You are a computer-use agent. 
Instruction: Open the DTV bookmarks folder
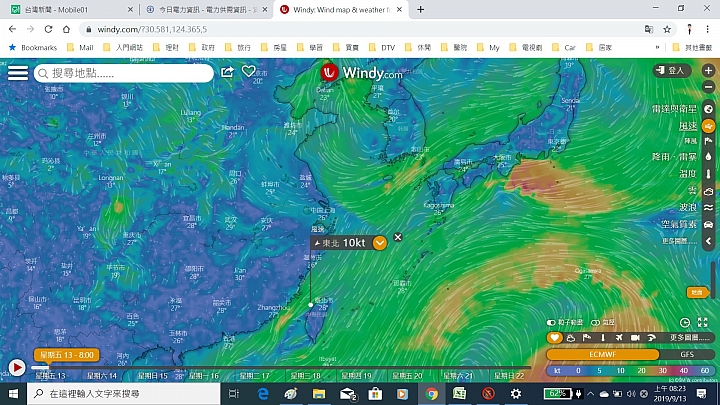point(382,47)
